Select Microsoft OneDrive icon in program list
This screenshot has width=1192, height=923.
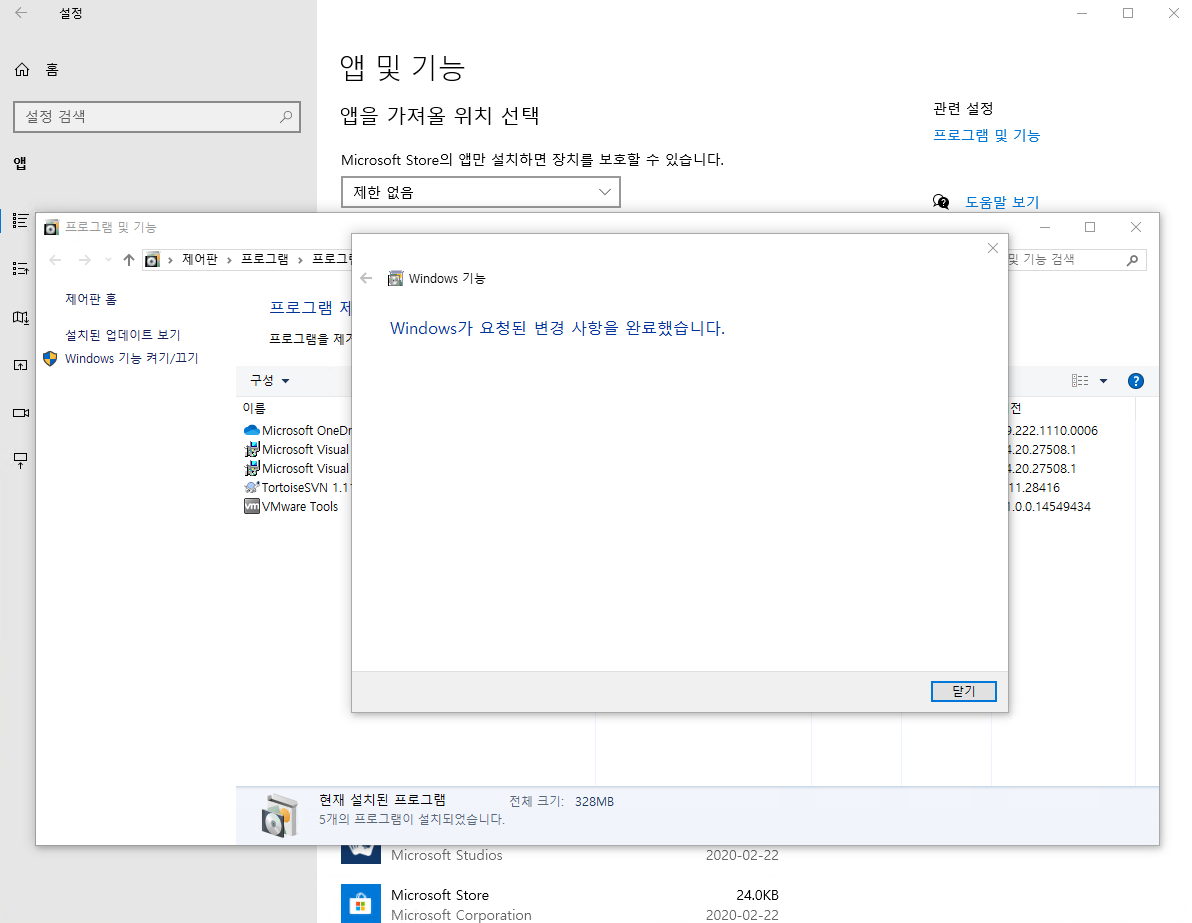pos(252,430)
